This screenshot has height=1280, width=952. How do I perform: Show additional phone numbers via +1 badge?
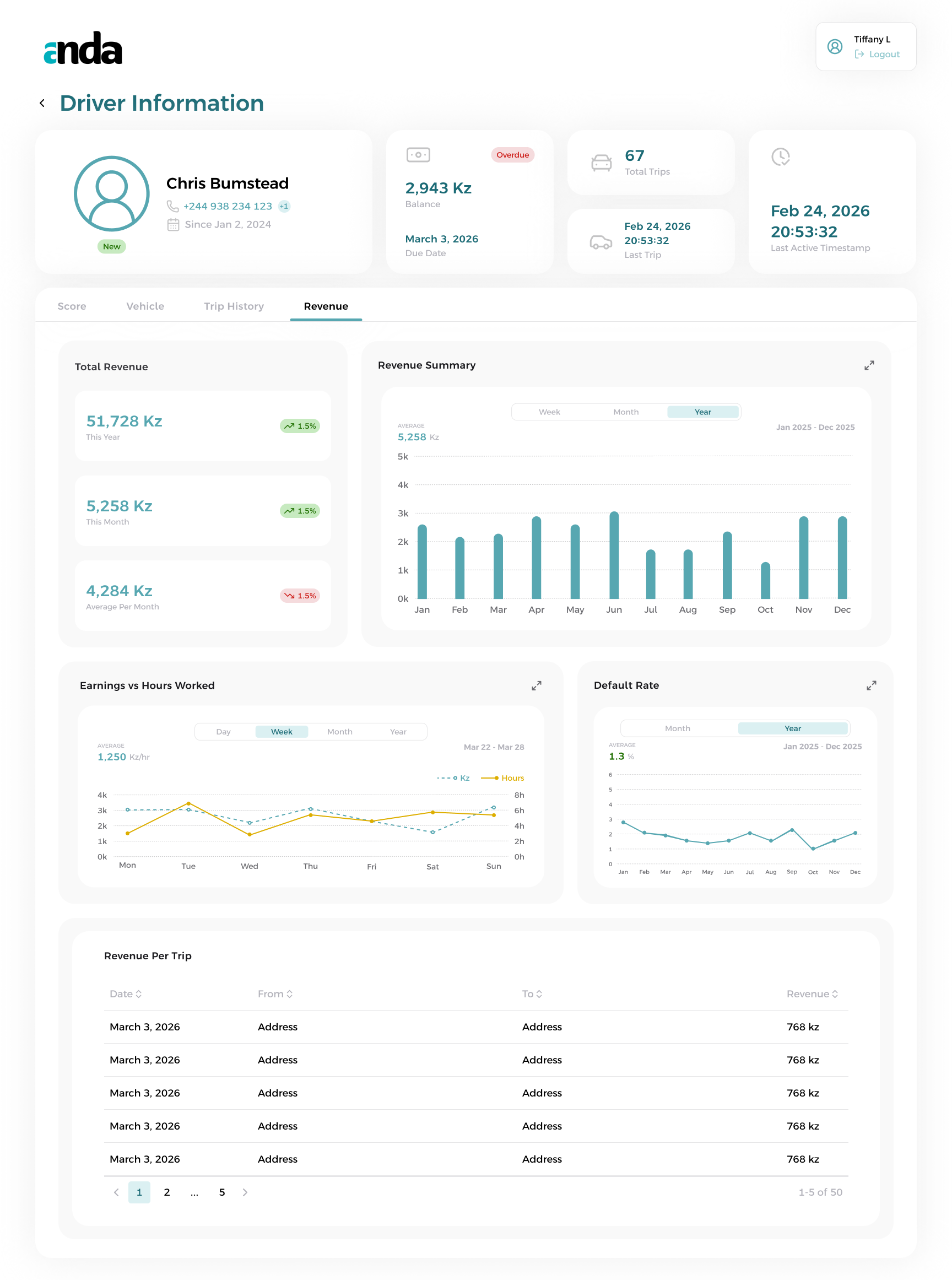click(x=284, y=206)
